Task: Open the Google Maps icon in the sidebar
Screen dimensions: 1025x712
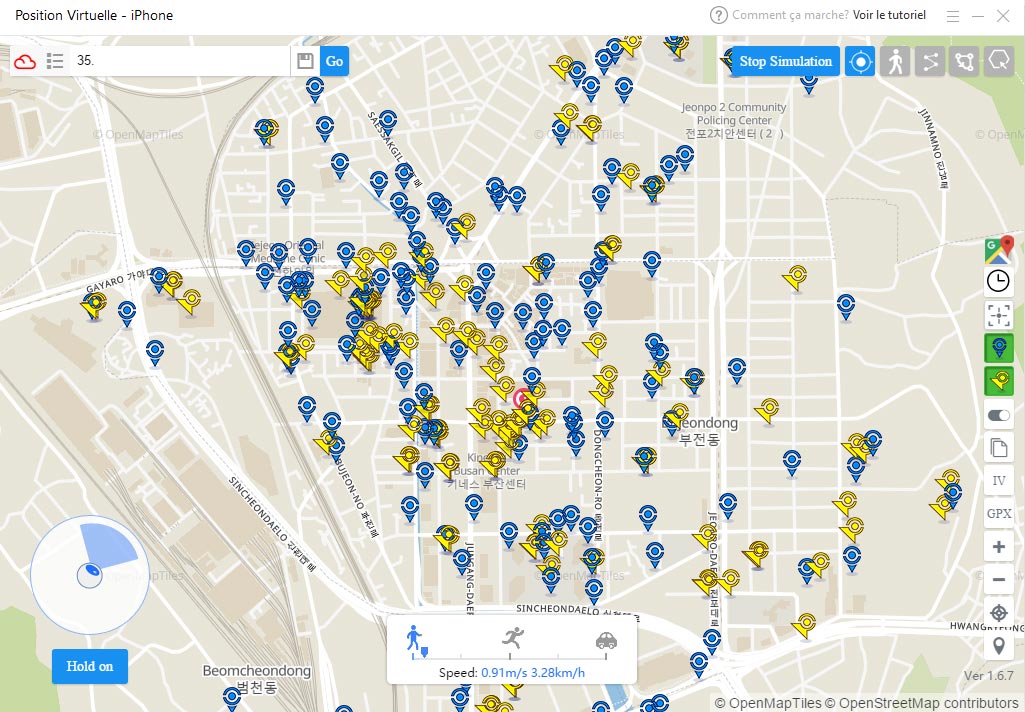Action: pos(999,249)
